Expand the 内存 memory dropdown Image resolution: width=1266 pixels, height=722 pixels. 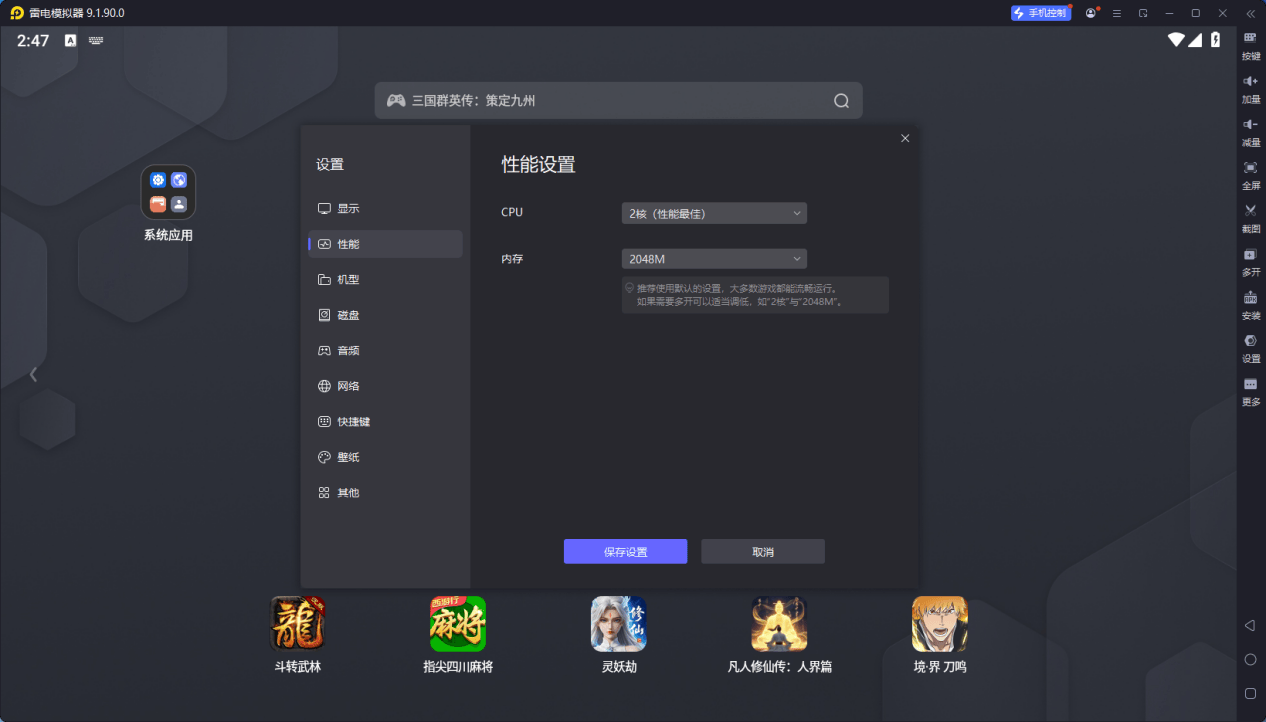[x=713, y=259]
